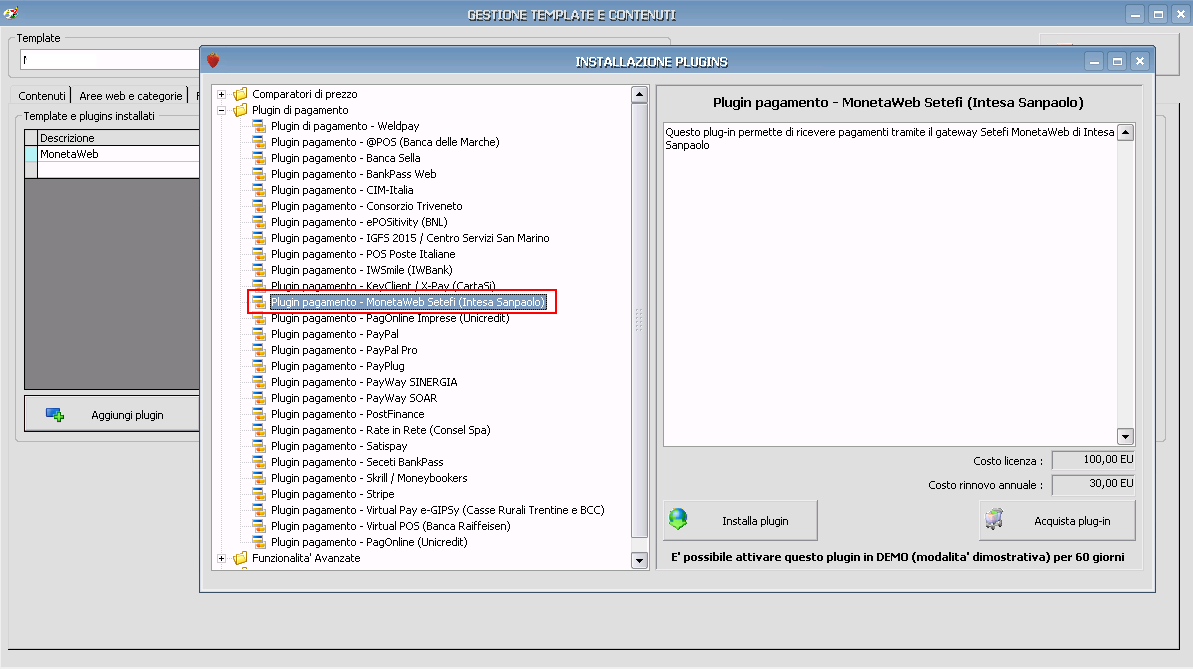Click the Funzionalita' Avanzate folder icon
1193x669 pixels.
tap(240, 559)
